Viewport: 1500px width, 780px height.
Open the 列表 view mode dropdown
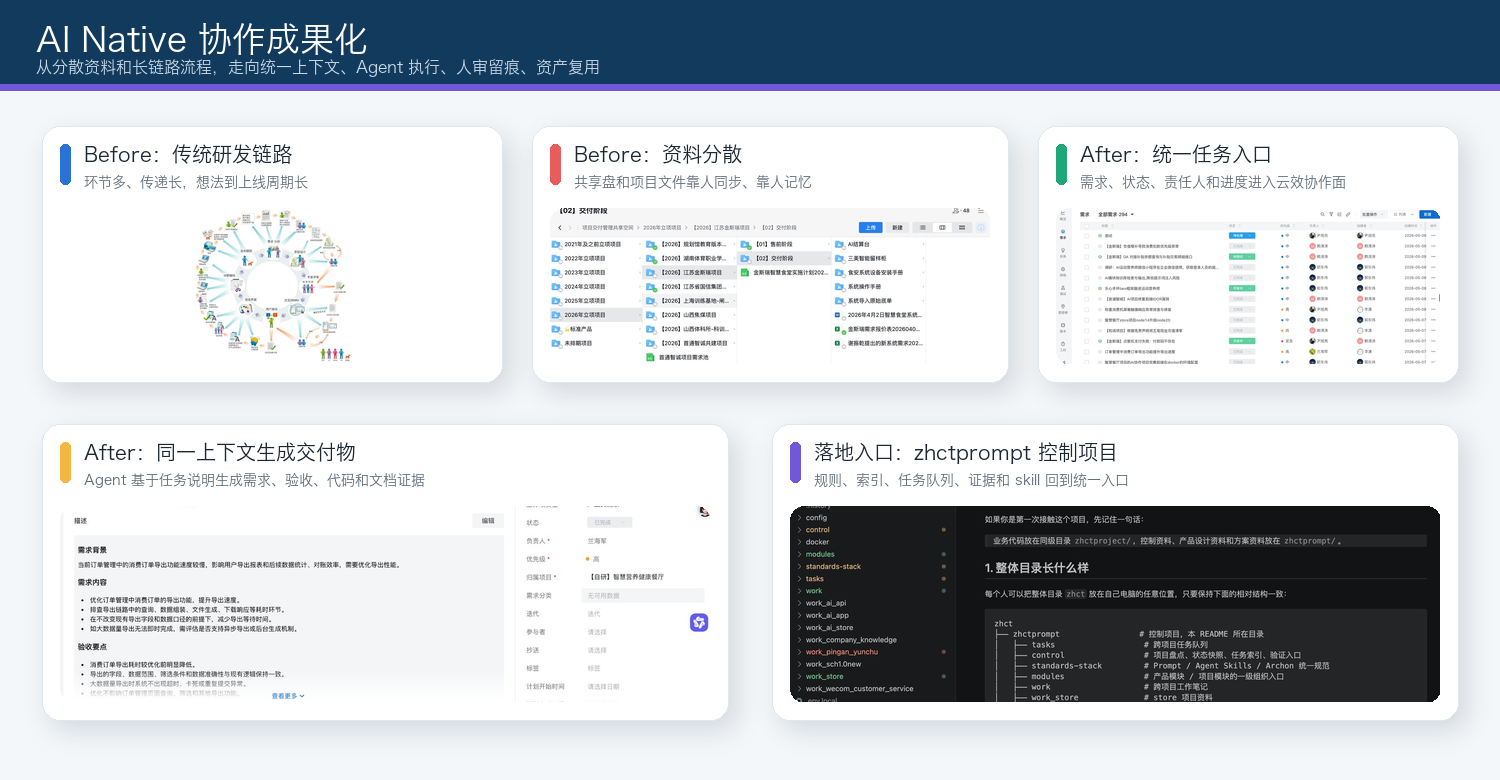[1403, 214]
